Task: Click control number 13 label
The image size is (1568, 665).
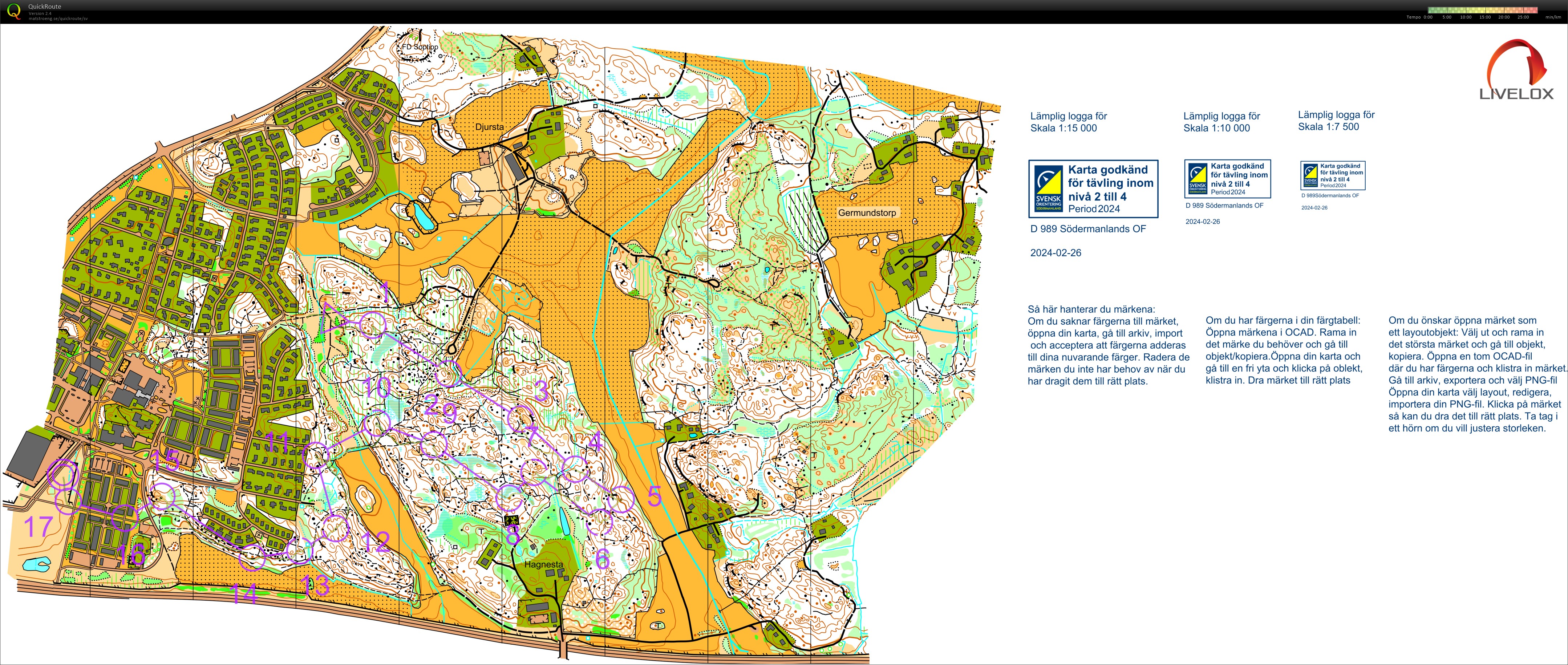Action: (315, 586)
